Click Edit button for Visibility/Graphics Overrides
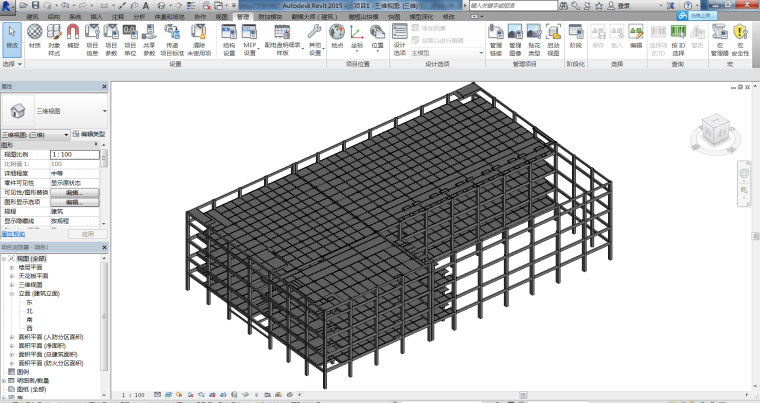 tap(75, 193)
